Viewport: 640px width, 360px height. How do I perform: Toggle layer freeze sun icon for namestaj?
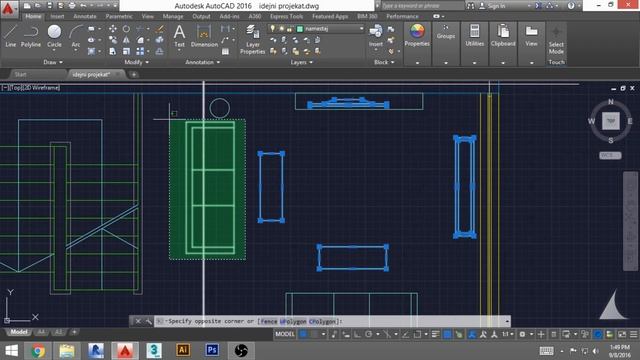281,29
